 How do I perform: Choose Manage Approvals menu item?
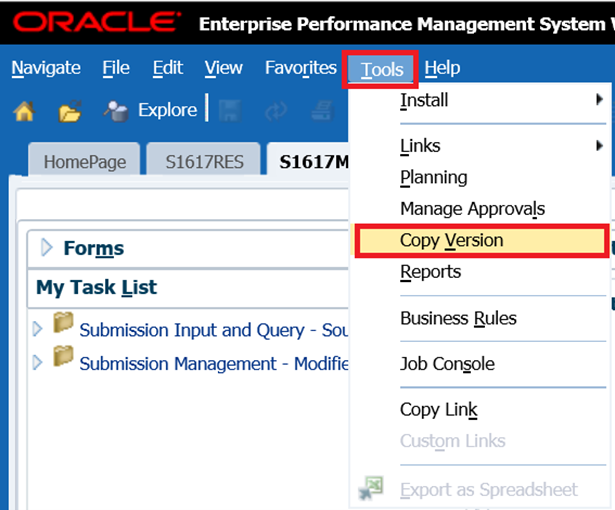pos(472,209)
